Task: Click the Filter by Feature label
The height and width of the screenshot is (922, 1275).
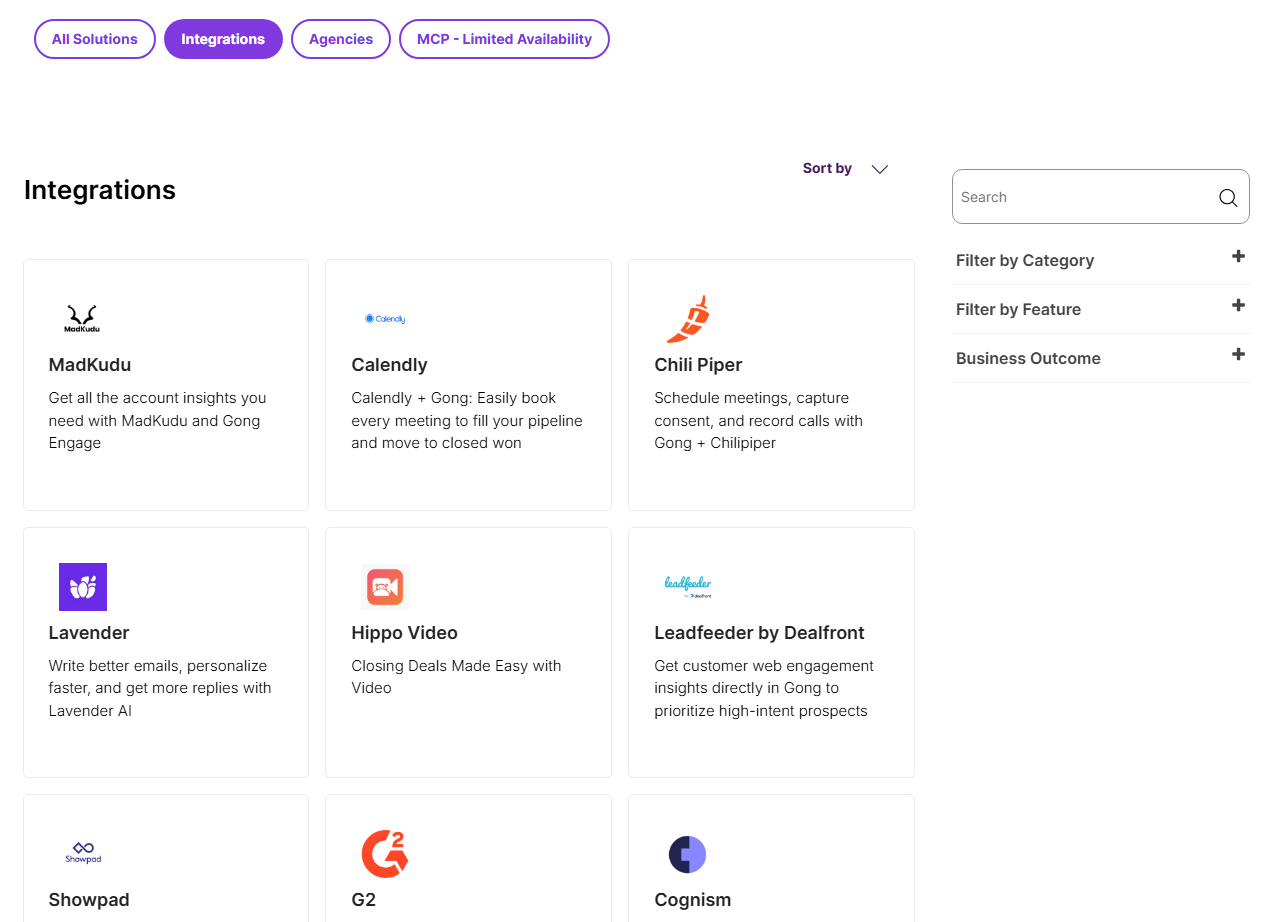Action: (1018, 309)
